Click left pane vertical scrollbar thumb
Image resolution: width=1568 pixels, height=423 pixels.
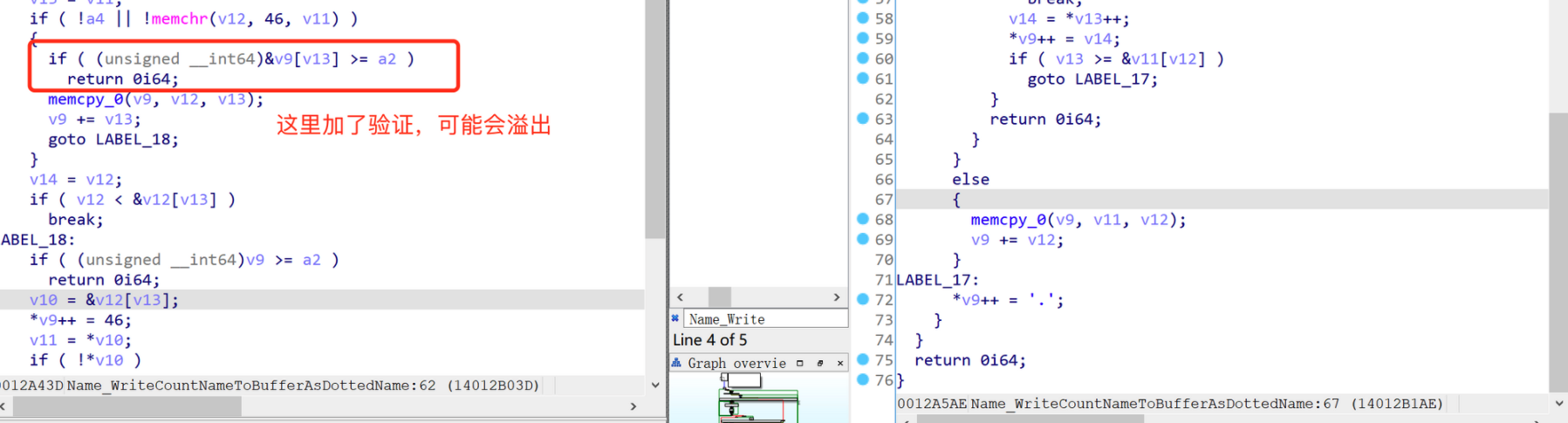(x=655, y=119)
